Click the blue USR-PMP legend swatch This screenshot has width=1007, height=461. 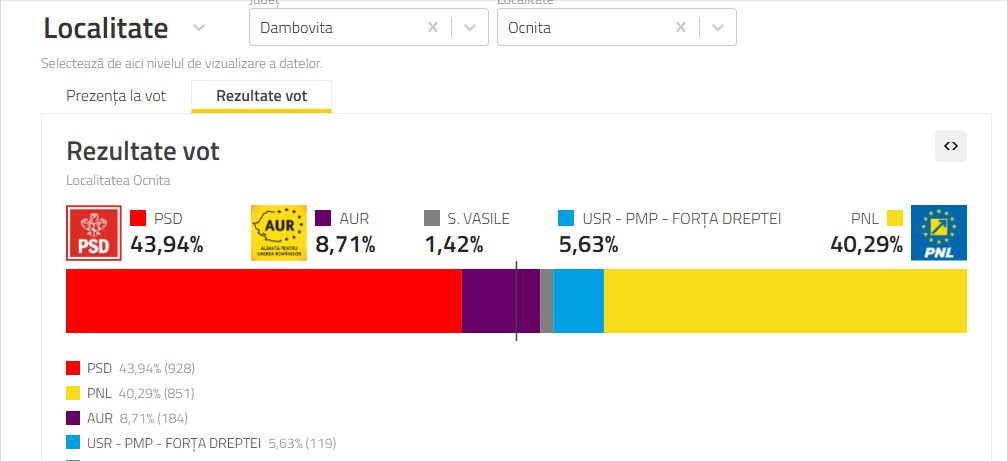pos(566,218)
